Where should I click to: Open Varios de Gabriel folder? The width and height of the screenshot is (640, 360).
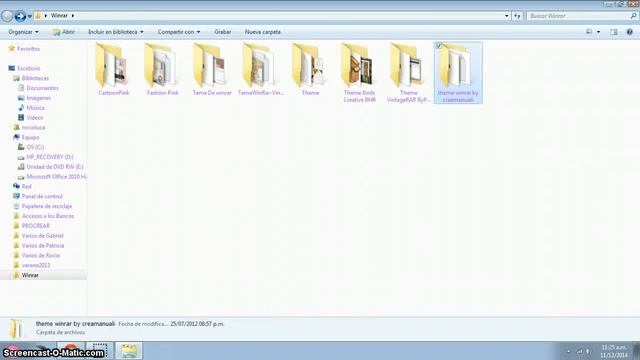click(x=42, y=236)
